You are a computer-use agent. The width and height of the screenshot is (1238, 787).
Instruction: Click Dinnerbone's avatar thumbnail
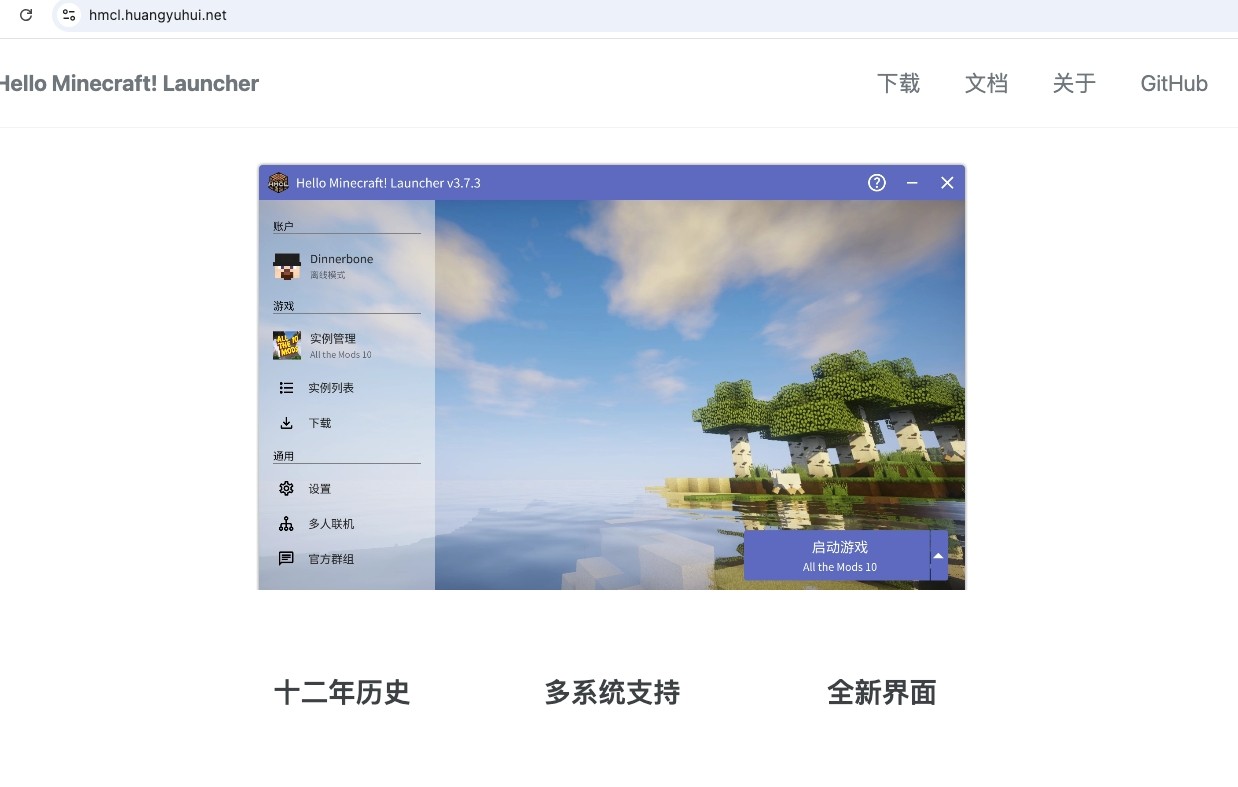[287, 266]
